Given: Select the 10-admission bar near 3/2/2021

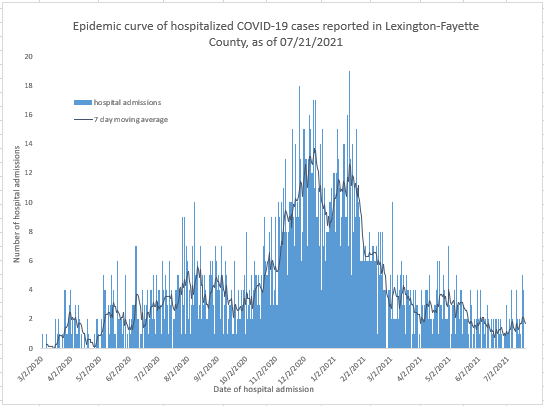Looking at the screenshot, I should [x=392, y=275].
